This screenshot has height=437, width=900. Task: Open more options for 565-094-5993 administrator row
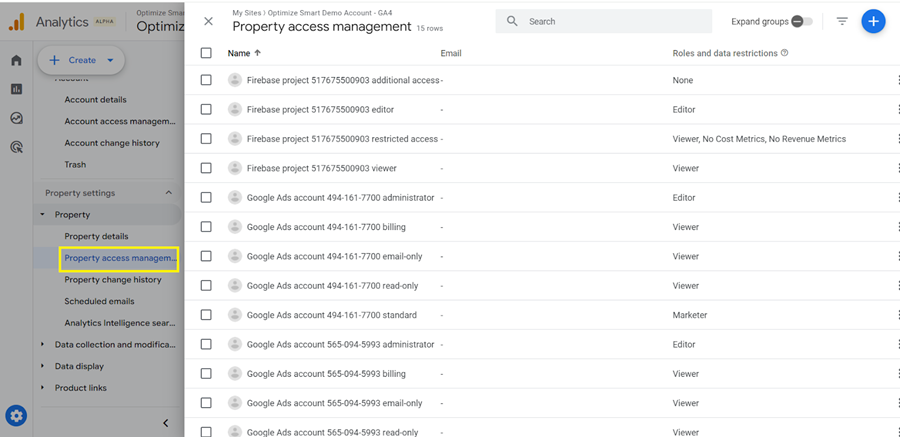pyautogui.click(x=897, y=345)
